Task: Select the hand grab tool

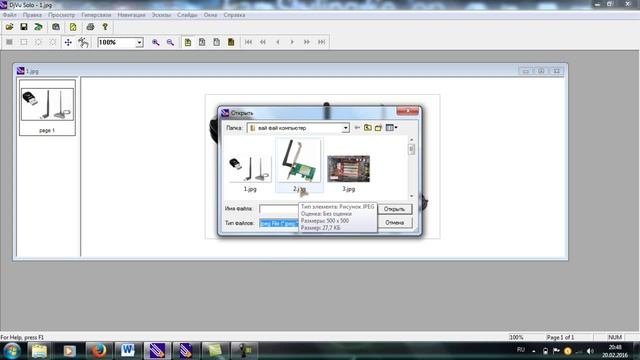Action: pyautogui.click(x=83, y=42)
